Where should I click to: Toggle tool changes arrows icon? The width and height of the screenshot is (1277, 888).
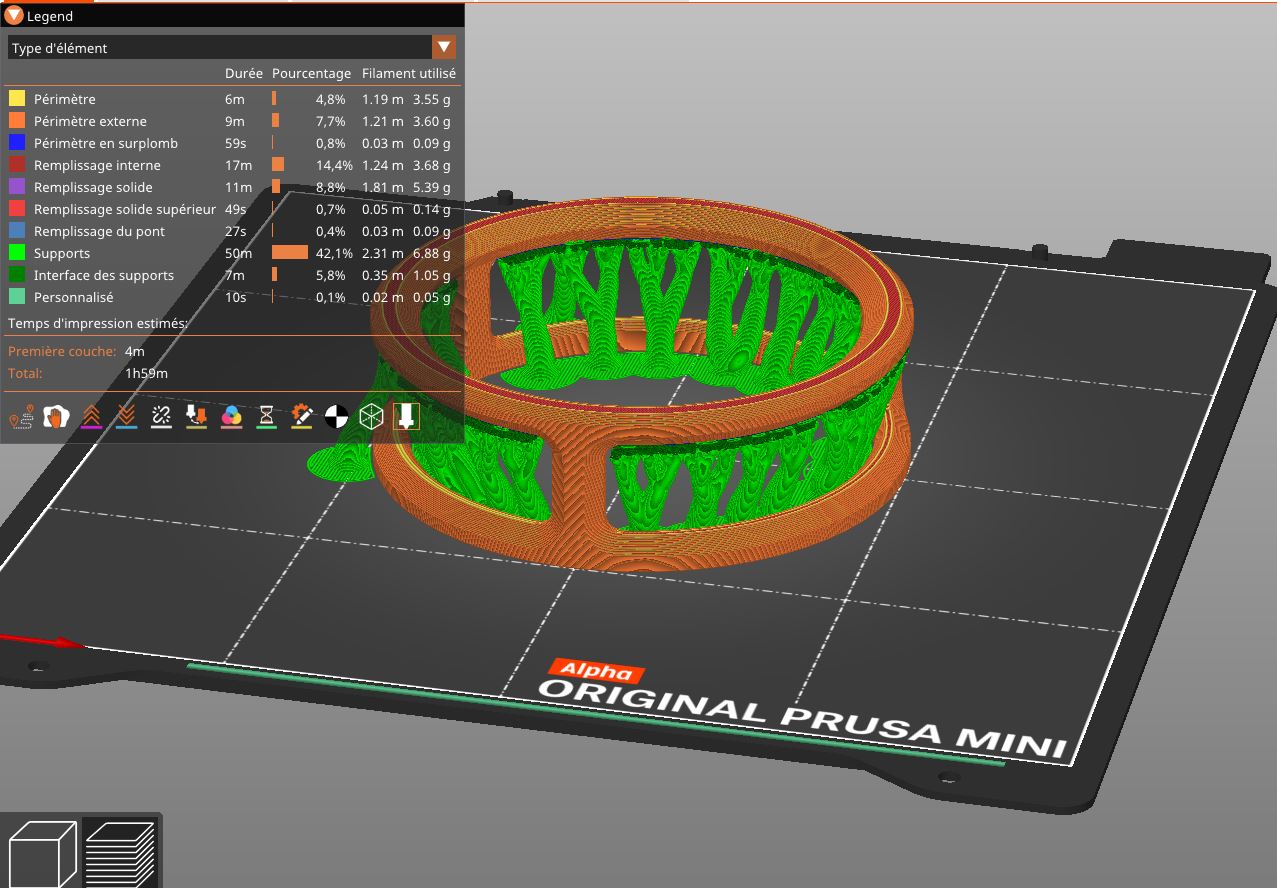[196, 417]
